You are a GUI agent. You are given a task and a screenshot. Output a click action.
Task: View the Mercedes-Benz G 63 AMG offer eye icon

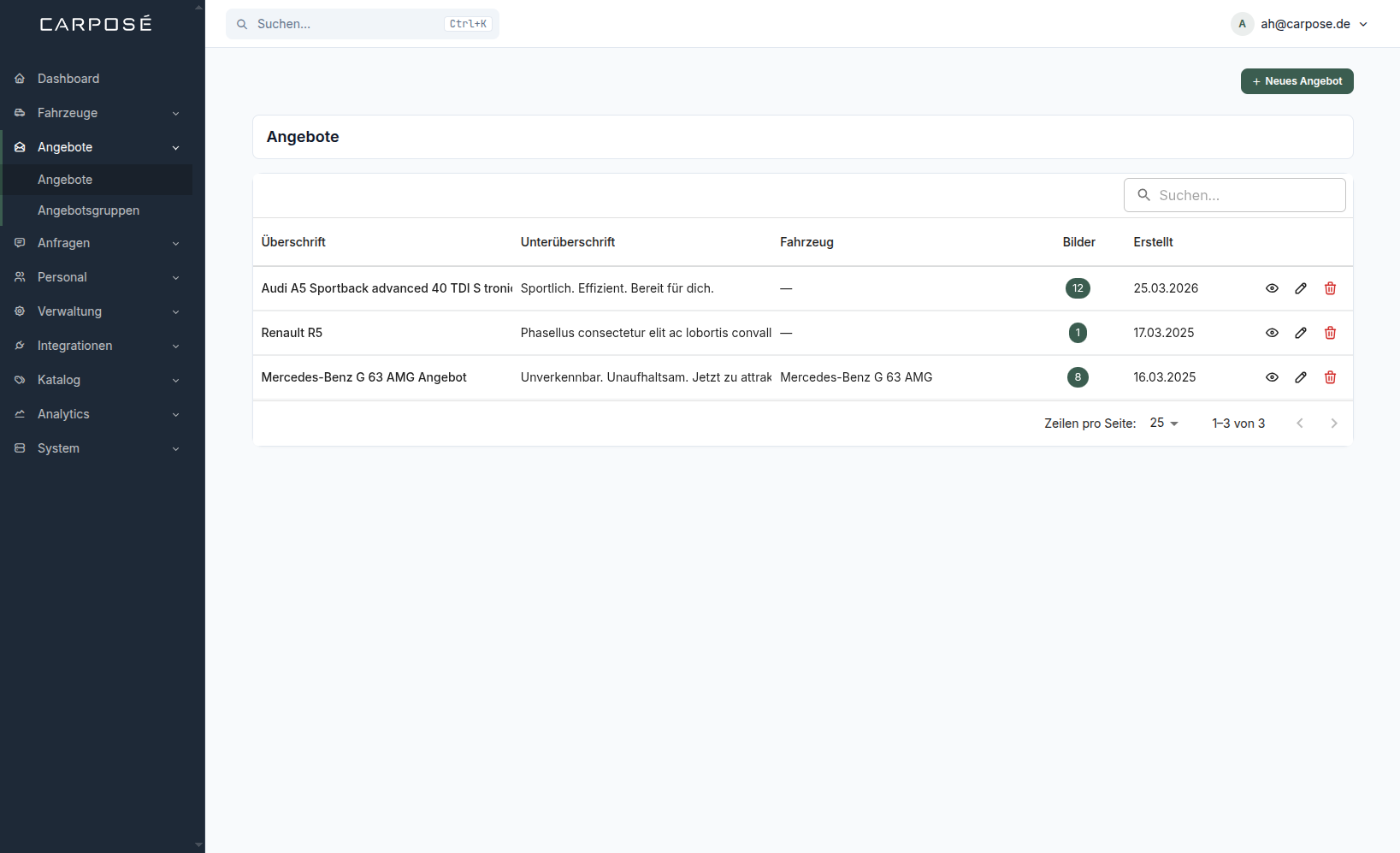pyautogui.click(x=1272, y=377)
